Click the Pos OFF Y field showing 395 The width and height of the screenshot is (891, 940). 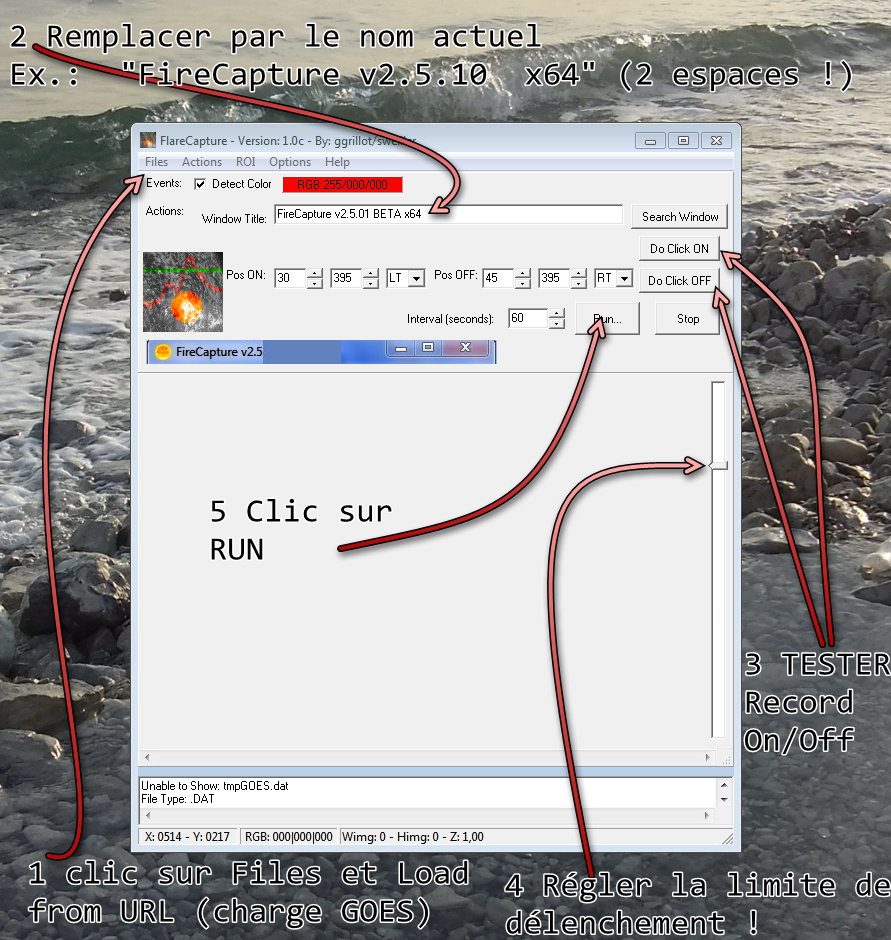554,278
